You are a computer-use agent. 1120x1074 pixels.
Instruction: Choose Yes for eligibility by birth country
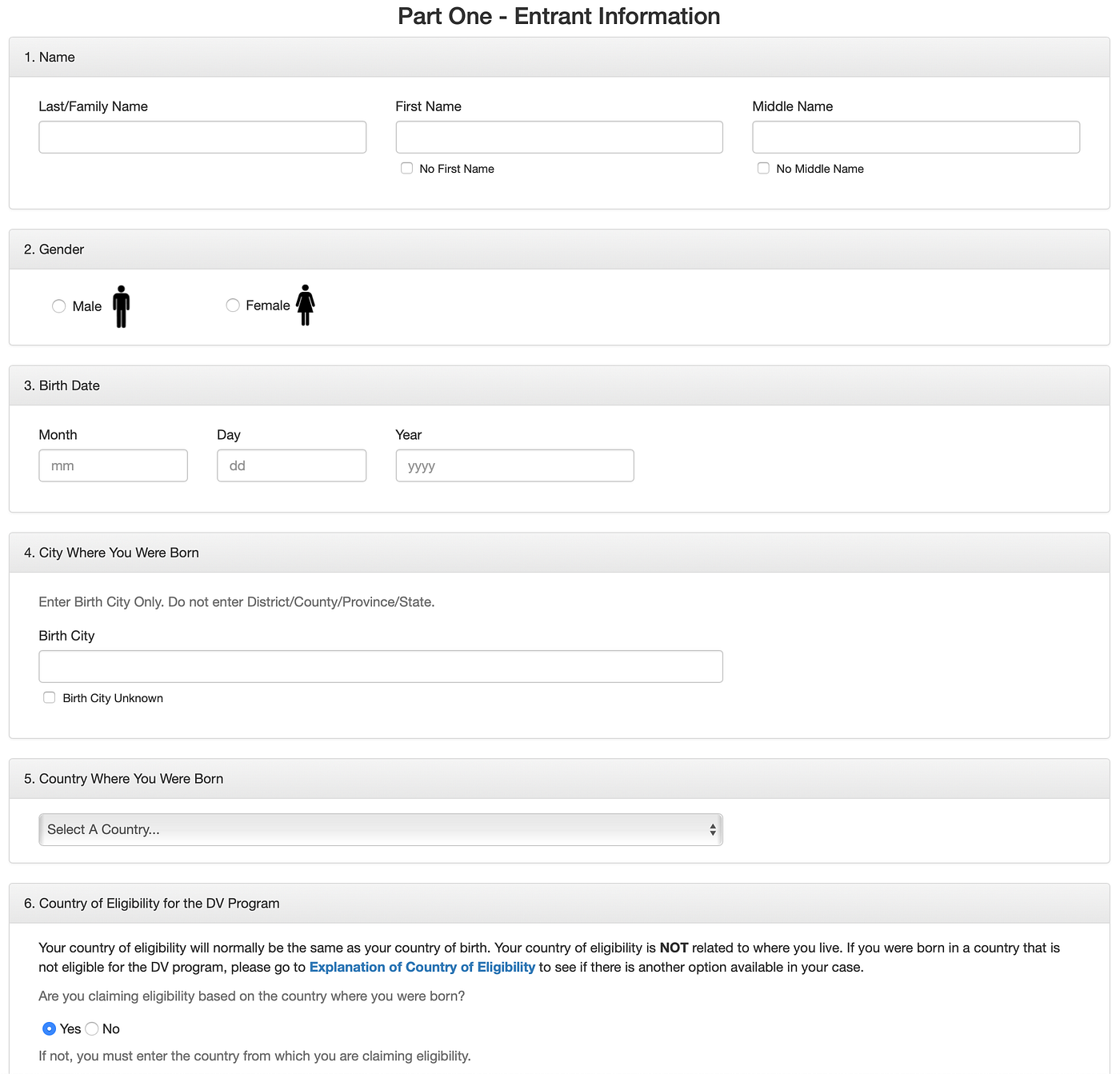click(50, 1028)
